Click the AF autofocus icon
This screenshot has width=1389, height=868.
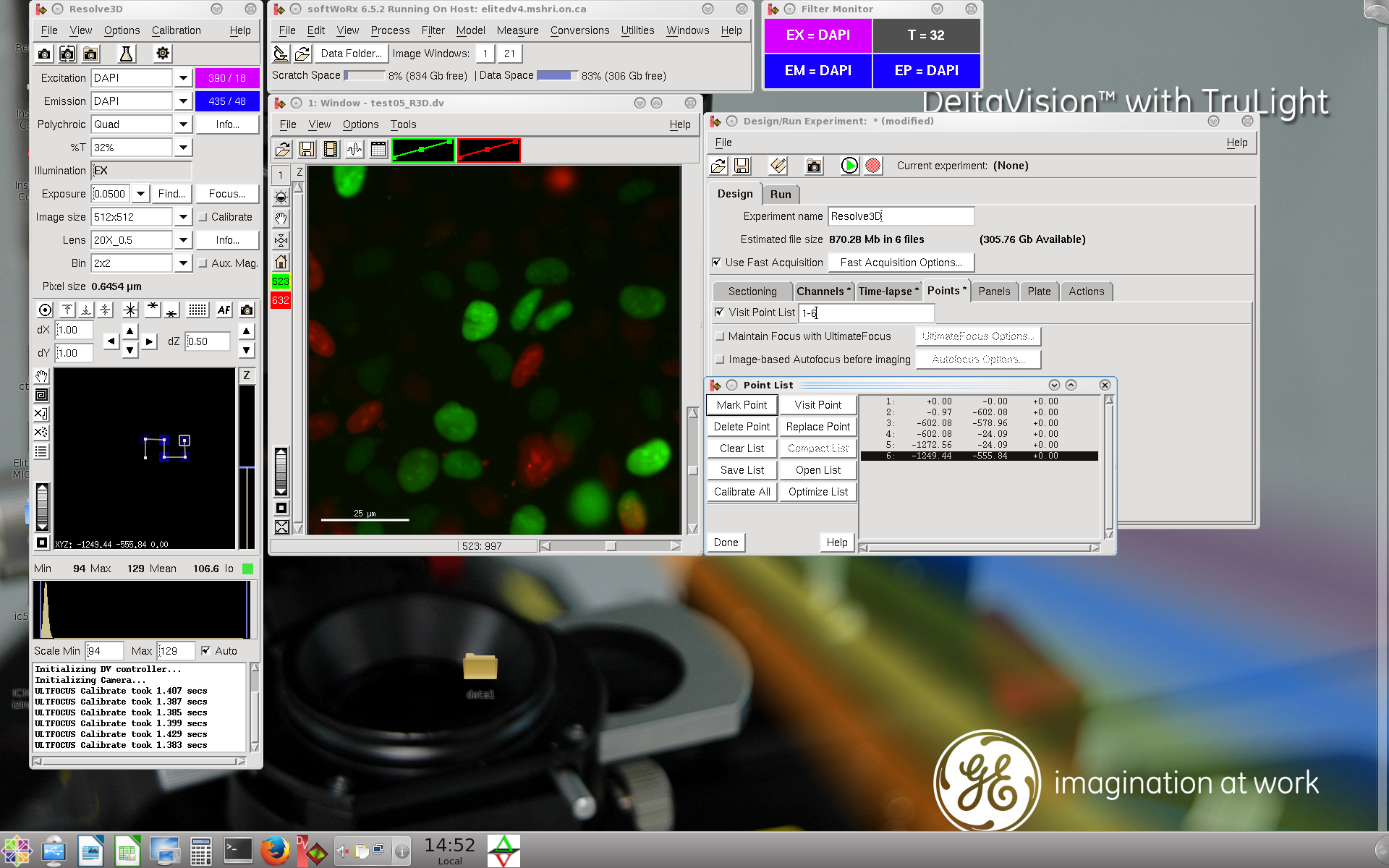tap(224, 310)
